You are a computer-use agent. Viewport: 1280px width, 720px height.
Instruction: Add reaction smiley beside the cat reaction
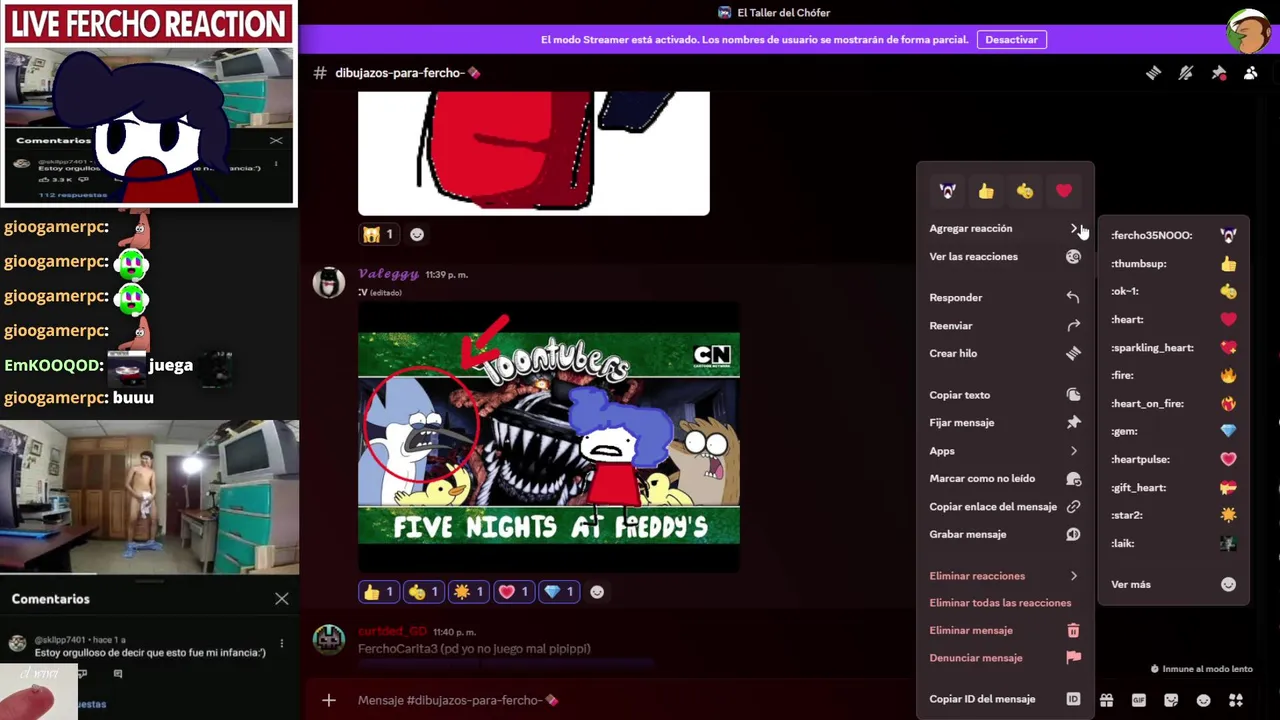(417, 234)
